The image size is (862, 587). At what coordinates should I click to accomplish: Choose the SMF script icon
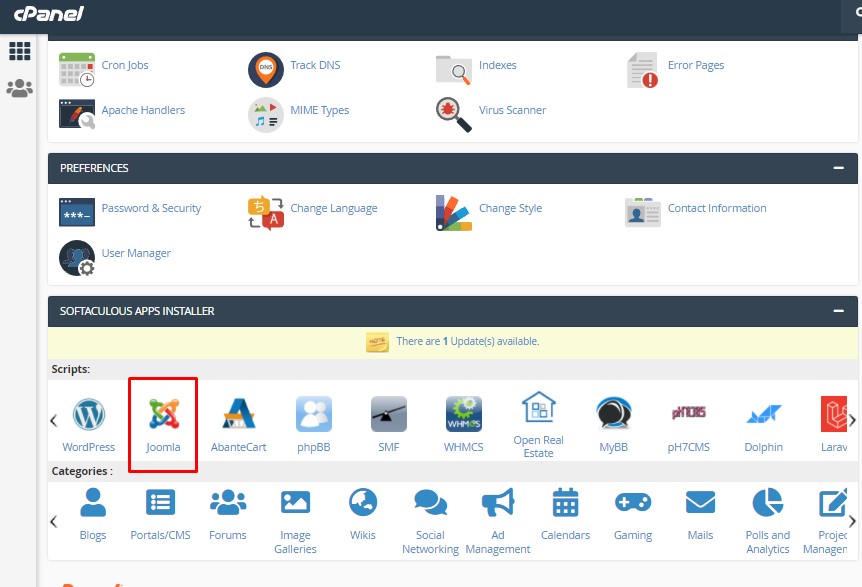[x=389, y=414]
